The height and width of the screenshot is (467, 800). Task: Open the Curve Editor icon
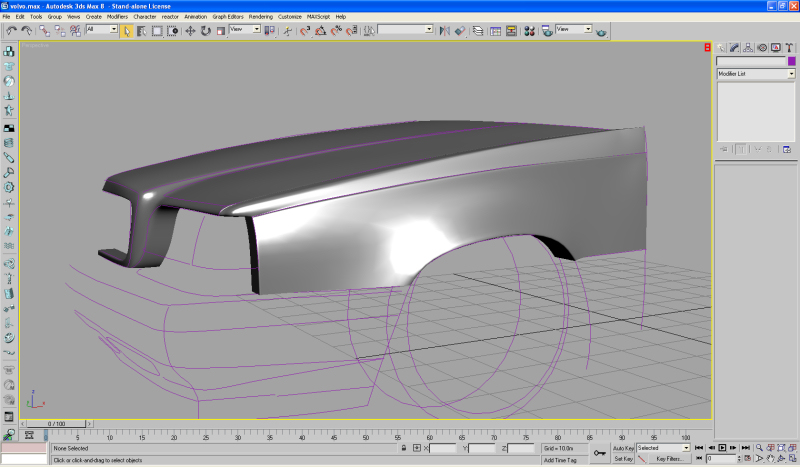tap(495, 31)
